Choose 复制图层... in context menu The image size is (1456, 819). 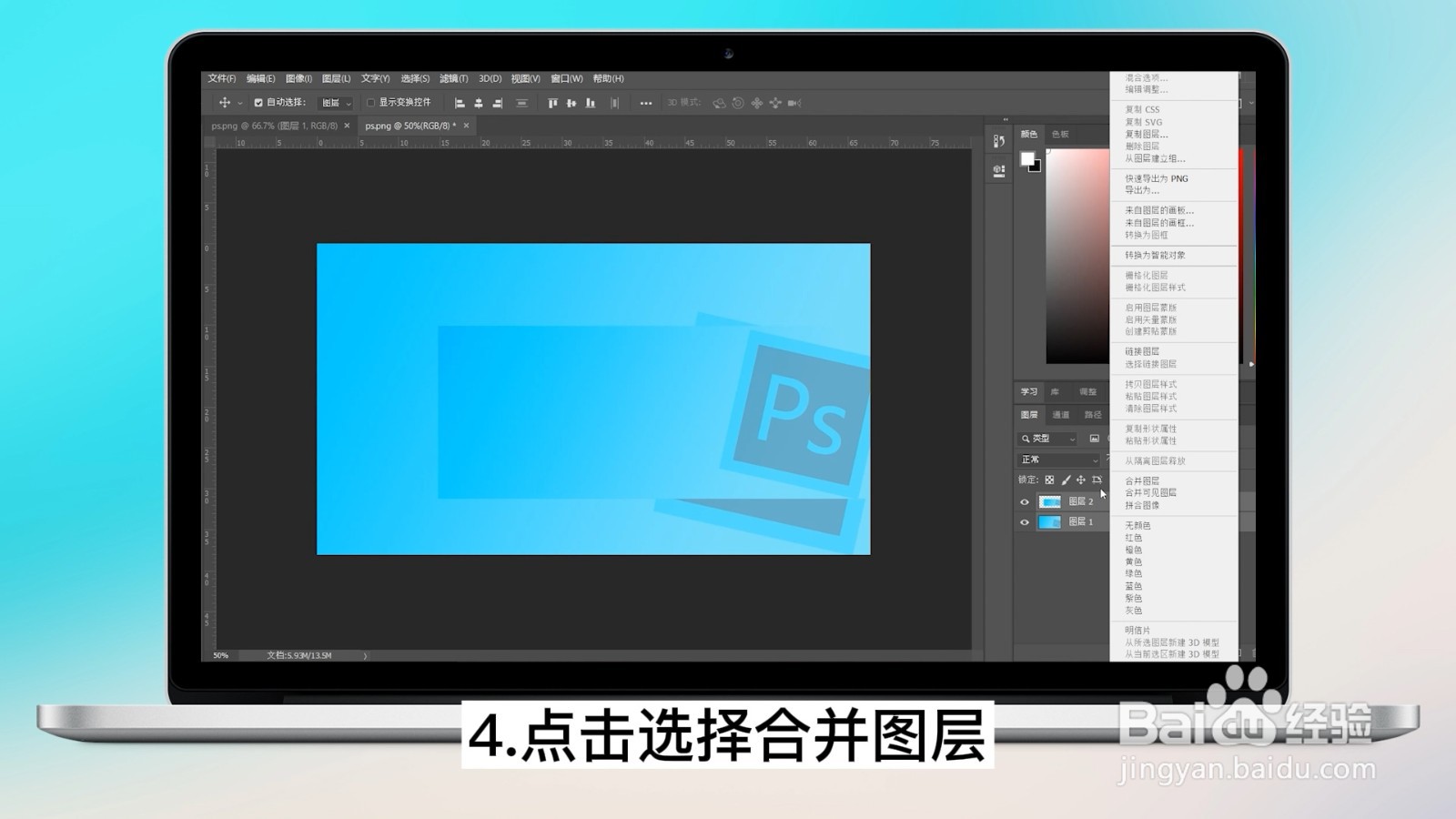[x=1147, y=134]
